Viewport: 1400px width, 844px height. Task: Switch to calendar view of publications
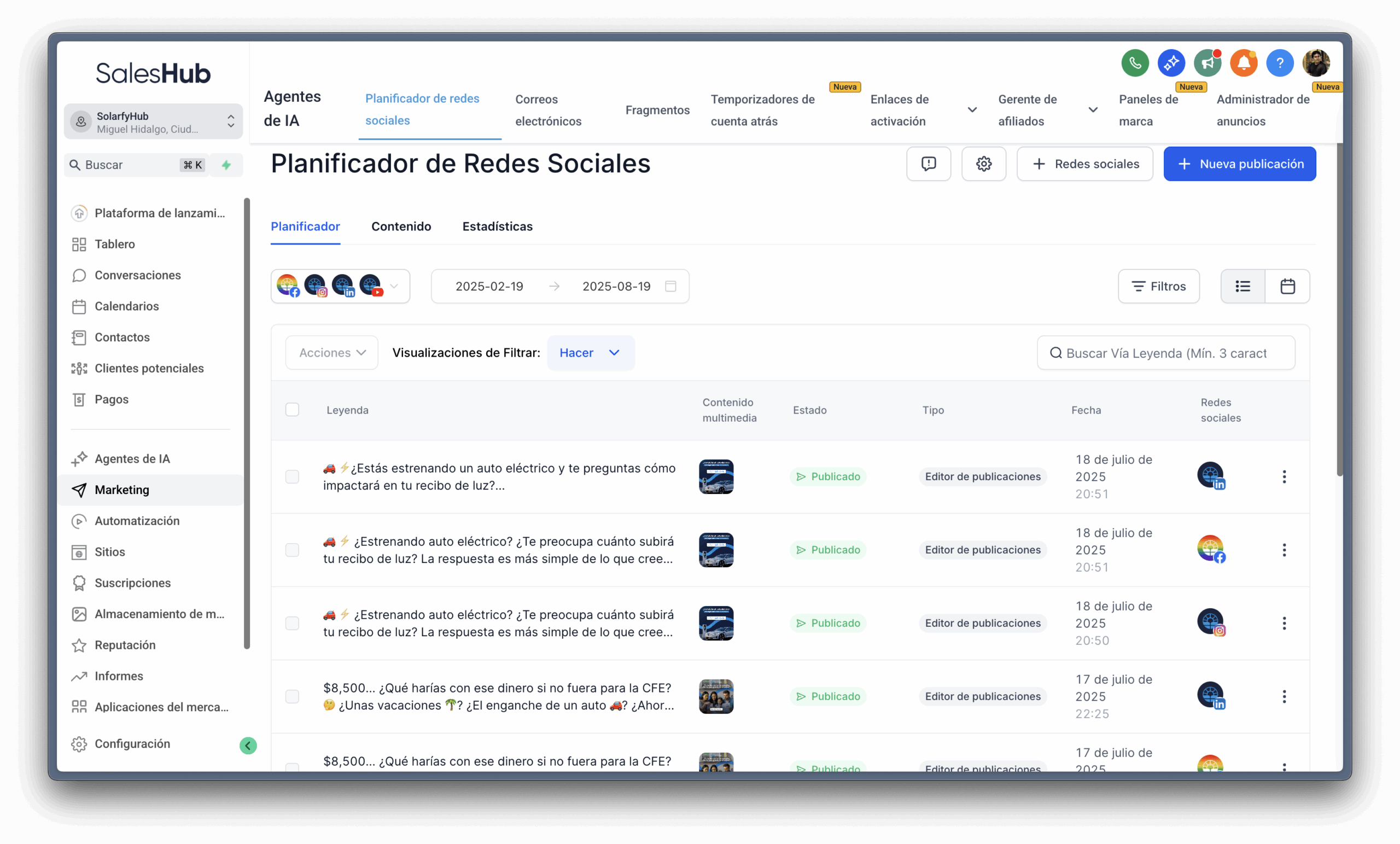click(1287, 287)
